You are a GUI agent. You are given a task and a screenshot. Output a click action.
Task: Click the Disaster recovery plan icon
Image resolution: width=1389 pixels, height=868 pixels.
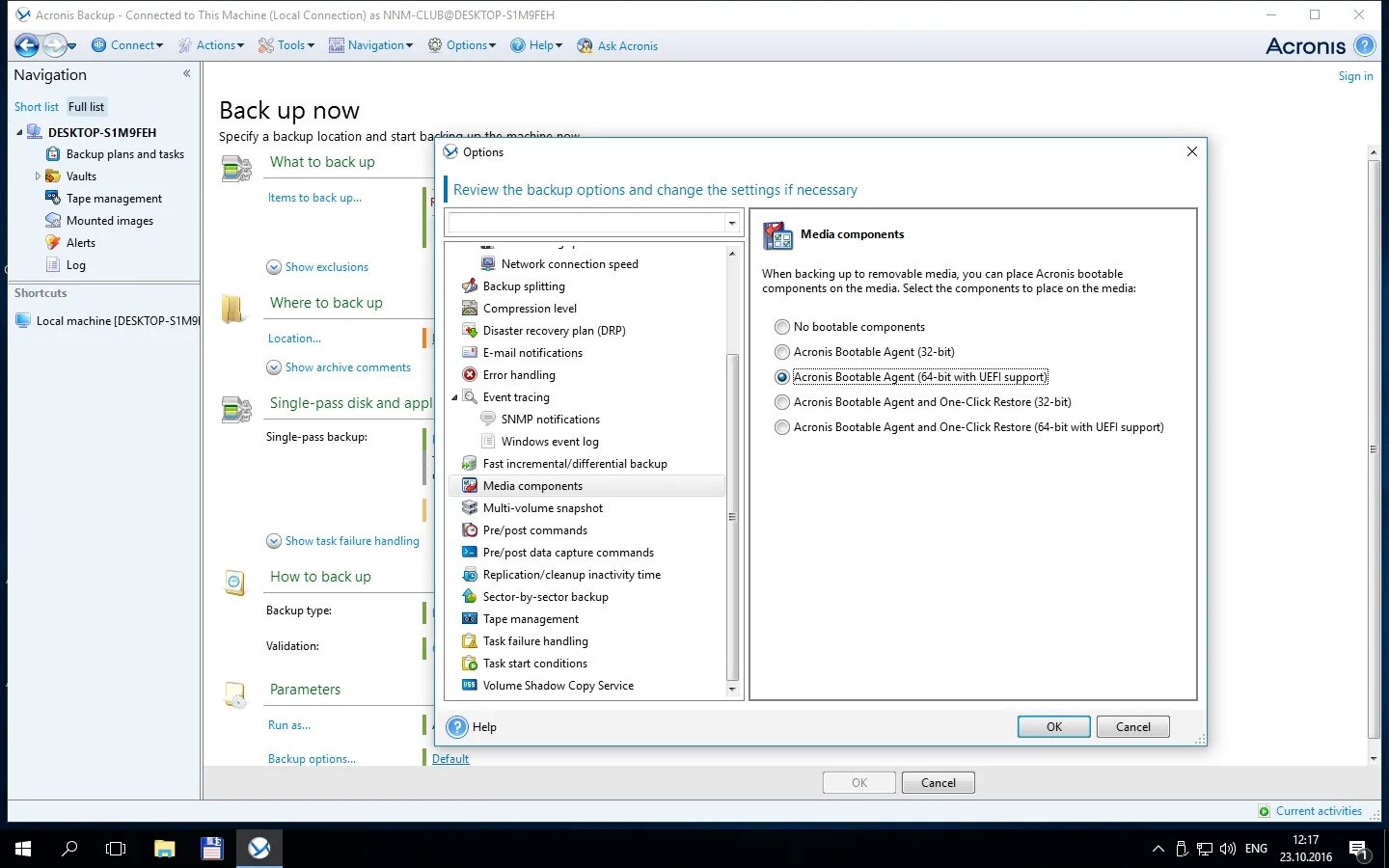(x=470, y=330)
